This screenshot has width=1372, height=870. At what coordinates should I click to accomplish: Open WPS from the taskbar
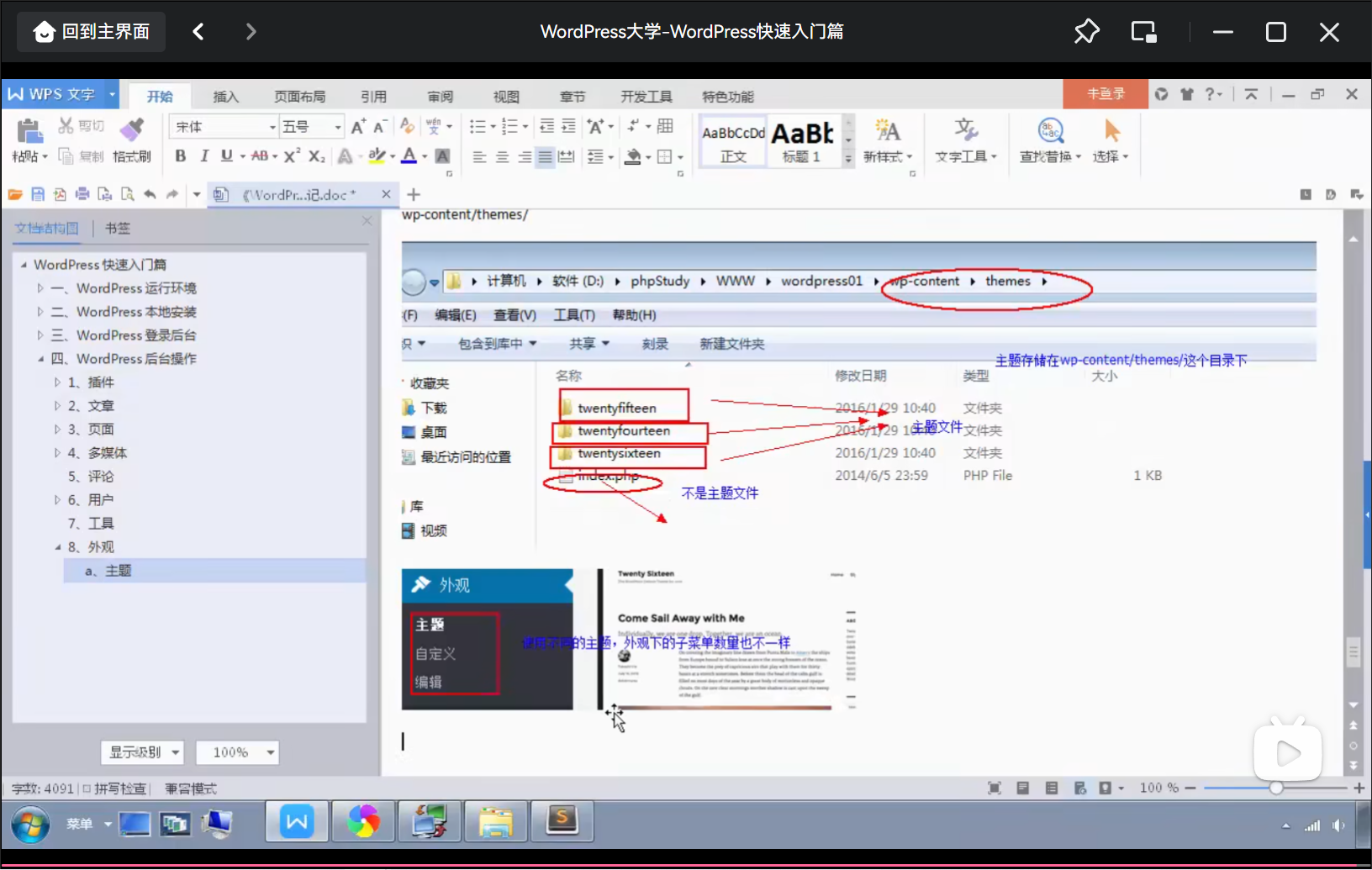297,821
